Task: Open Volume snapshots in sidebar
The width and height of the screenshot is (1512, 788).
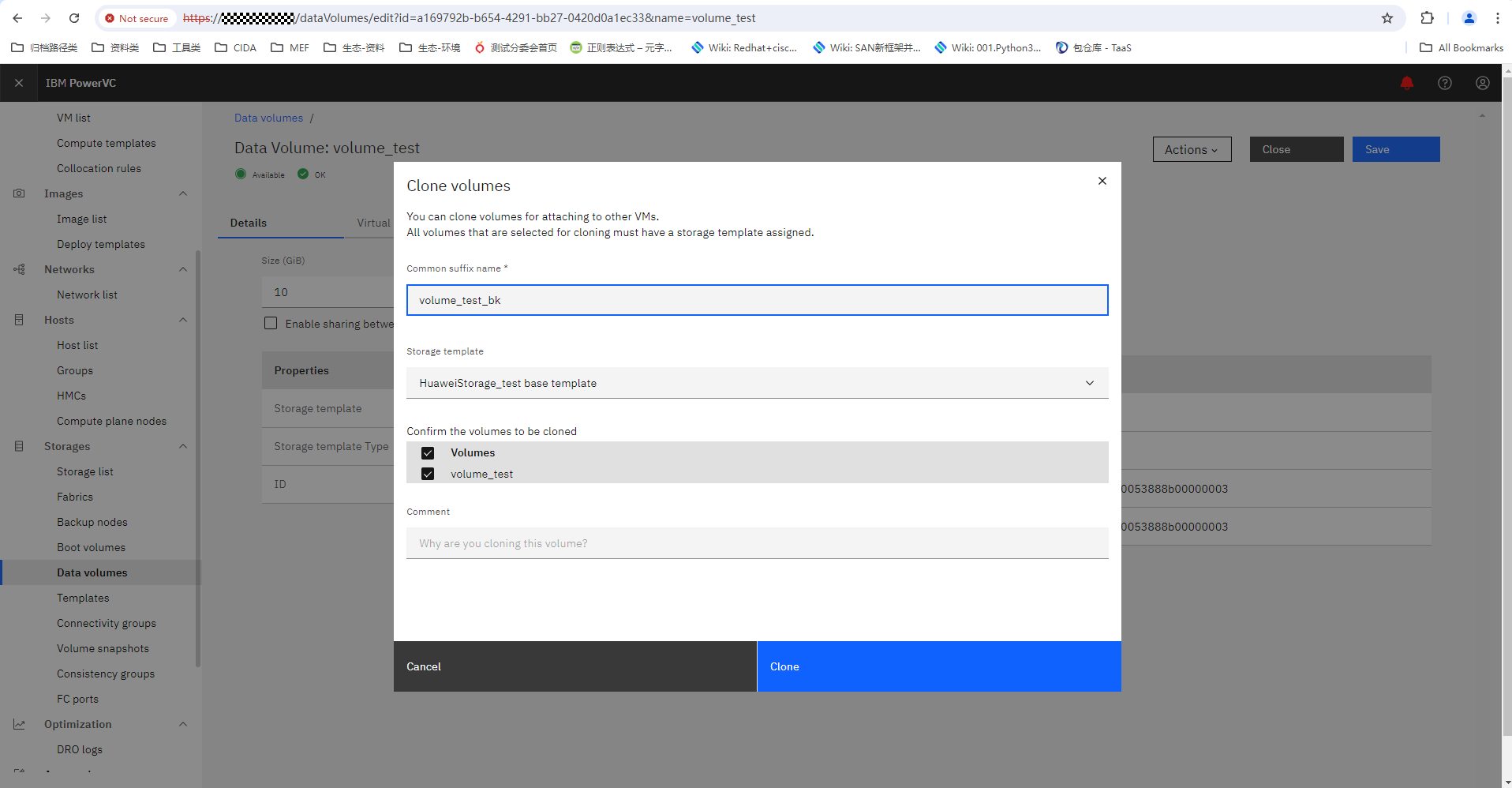Action: point(103,648)
